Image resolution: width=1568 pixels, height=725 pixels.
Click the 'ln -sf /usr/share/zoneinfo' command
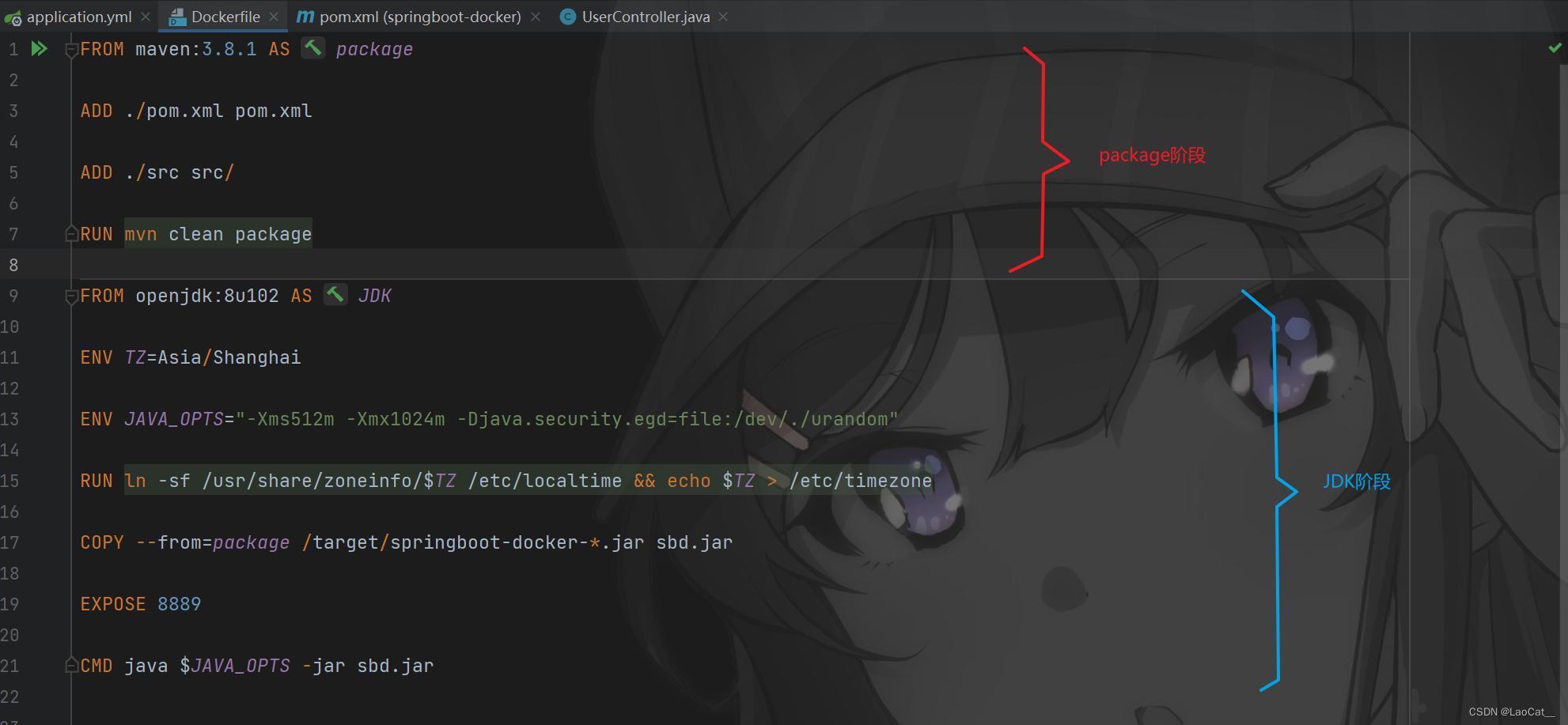274,481
